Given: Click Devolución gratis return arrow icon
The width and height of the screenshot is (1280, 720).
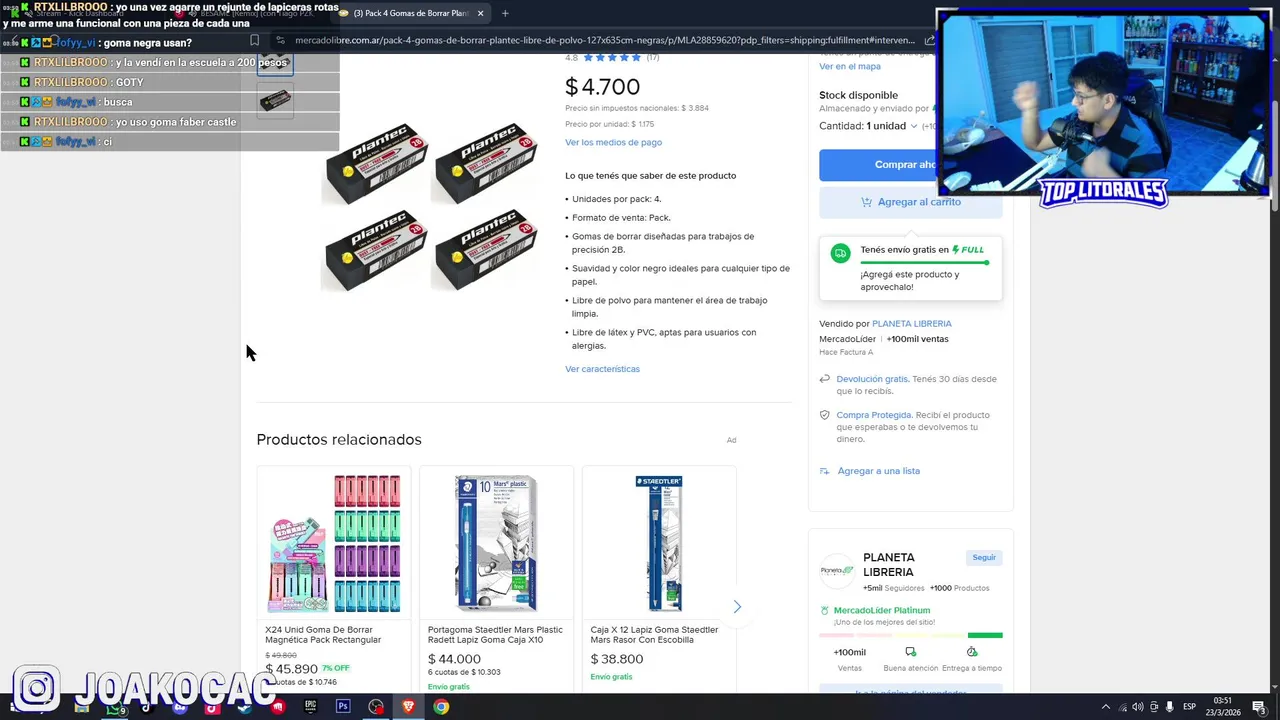Looking at the screenshot, I should pos(825,379).
